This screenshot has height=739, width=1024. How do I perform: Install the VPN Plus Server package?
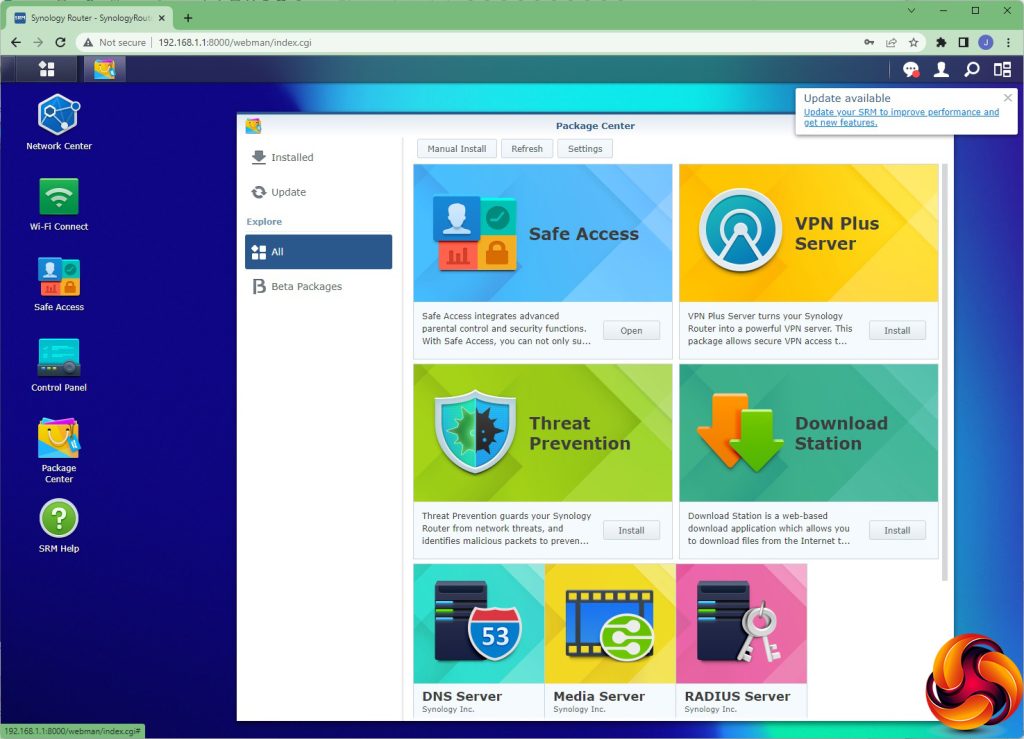pos(897,330)
